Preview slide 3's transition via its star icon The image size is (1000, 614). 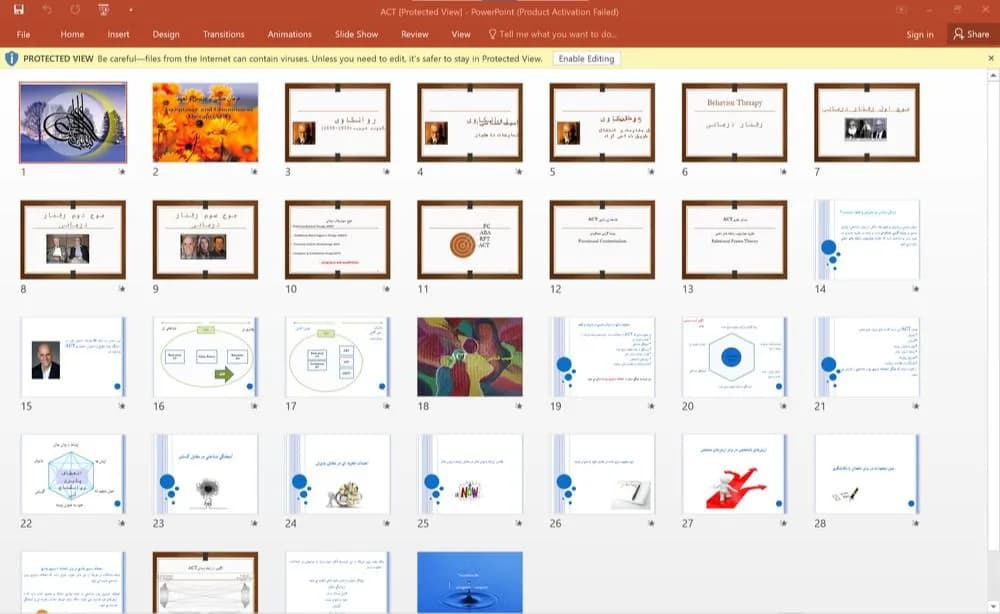coord(386,172)
